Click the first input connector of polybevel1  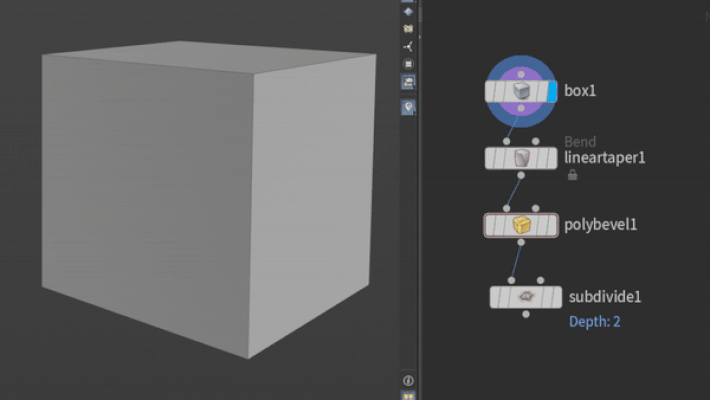click(x=507, y=208)
